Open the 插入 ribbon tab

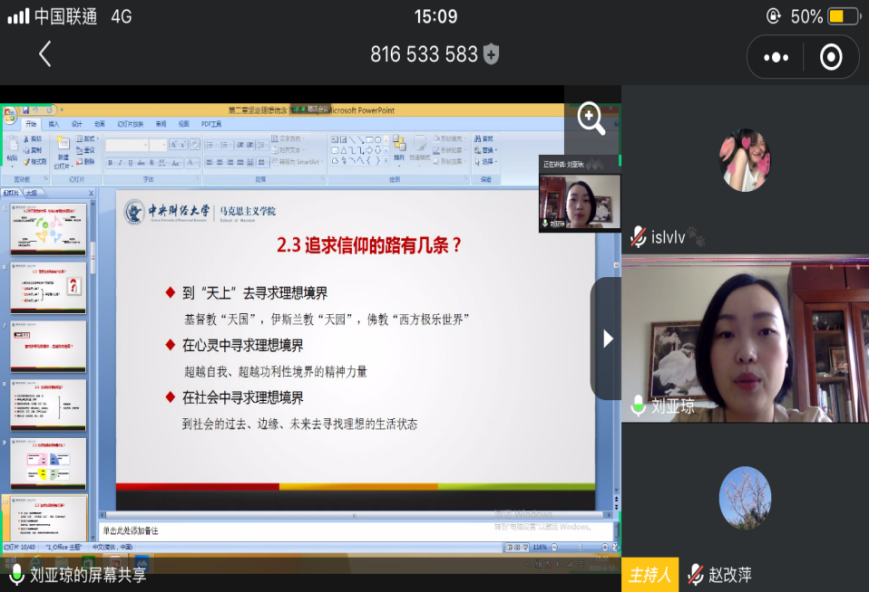54,125
